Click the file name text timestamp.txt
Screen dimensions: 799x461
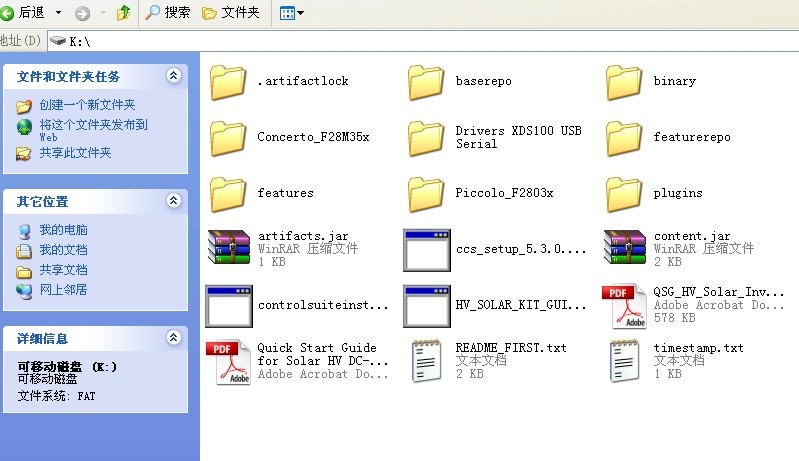point(698,348)
